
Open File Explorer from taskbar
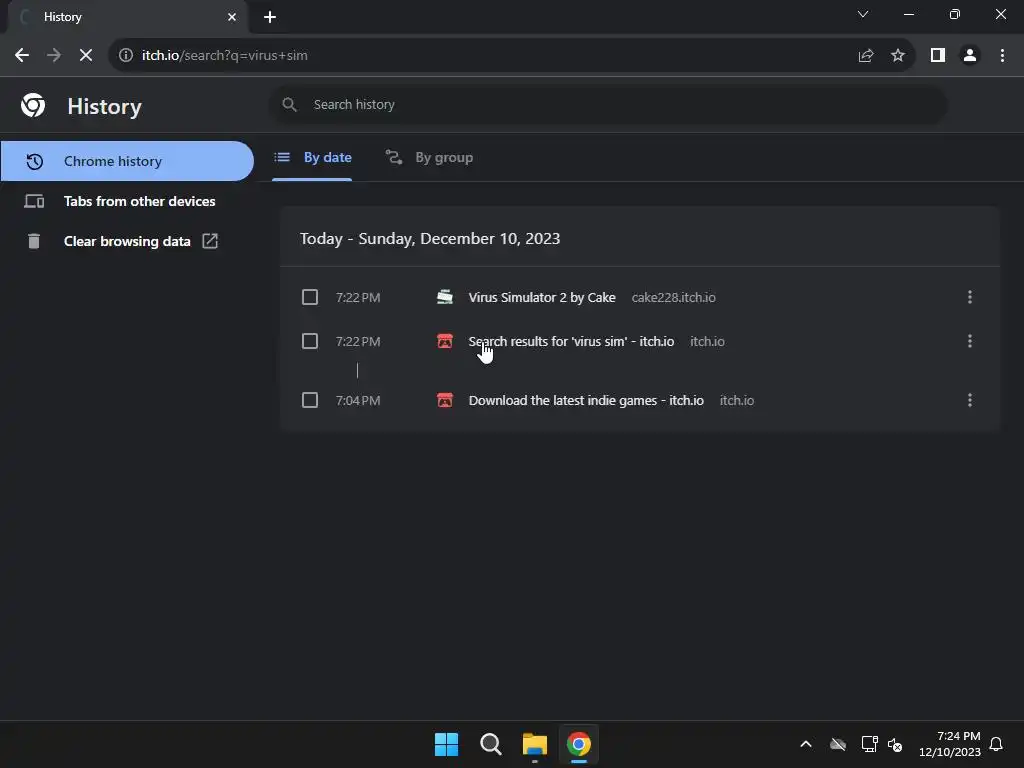535,744
